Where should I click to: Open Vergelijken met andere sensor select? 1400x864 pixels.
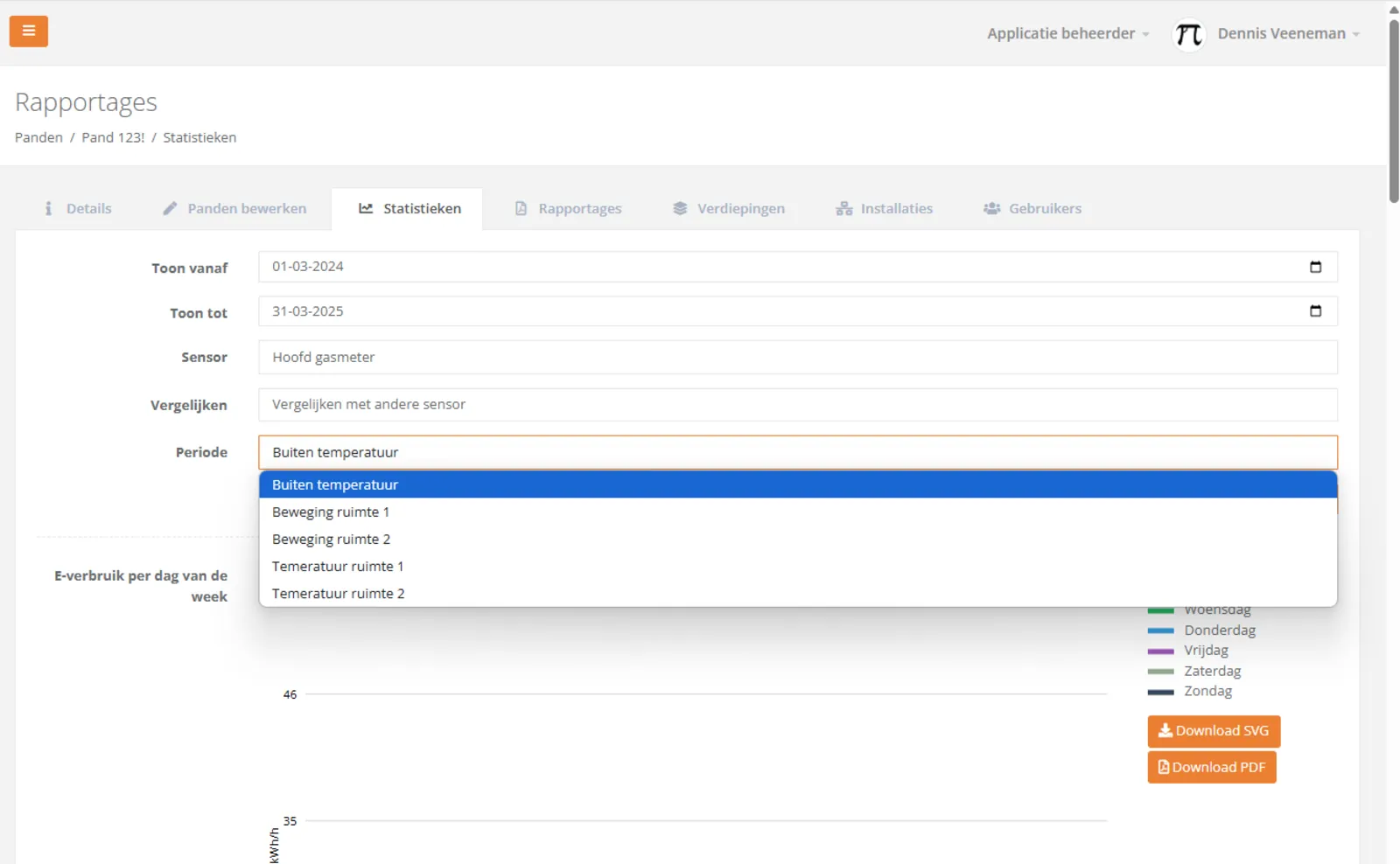coord(797,404)
